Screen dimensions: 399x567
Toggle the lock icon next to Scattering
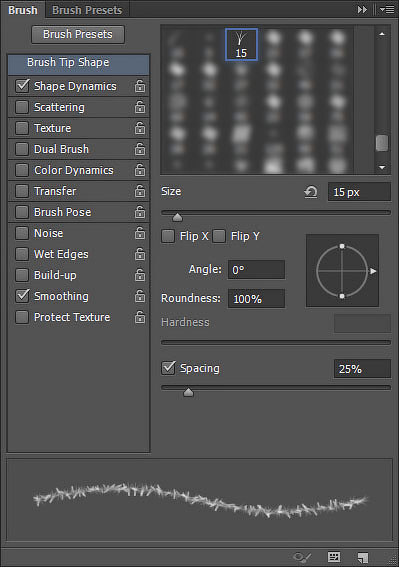pos(140,107)
